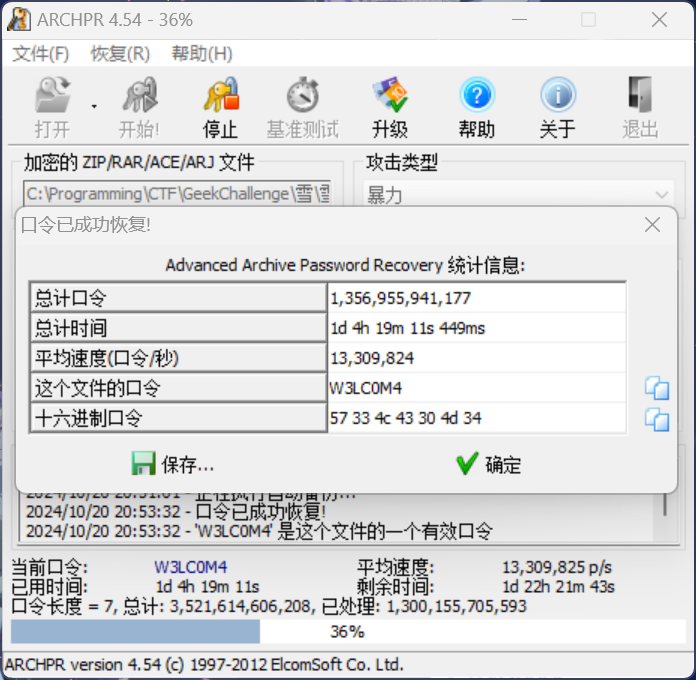Close the password recovered dialog
Screen dimensions: 696x680
652,225
